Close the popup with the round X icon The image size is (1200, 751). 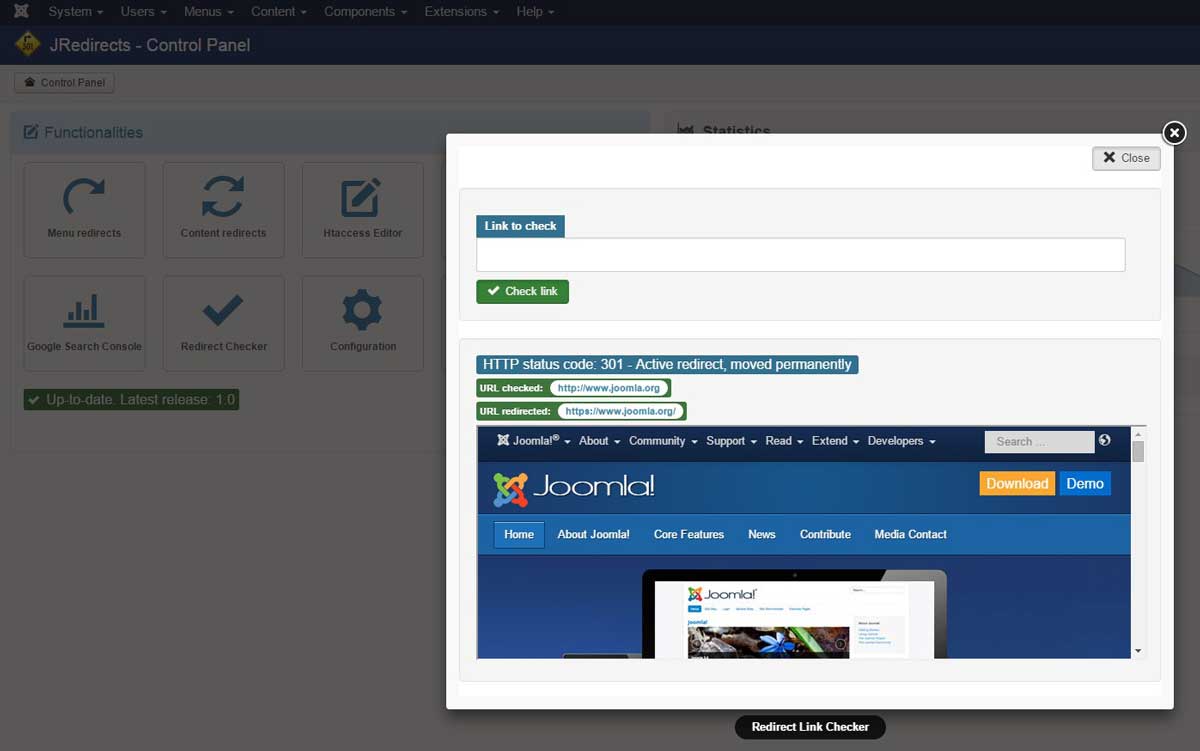(1174, 132)
